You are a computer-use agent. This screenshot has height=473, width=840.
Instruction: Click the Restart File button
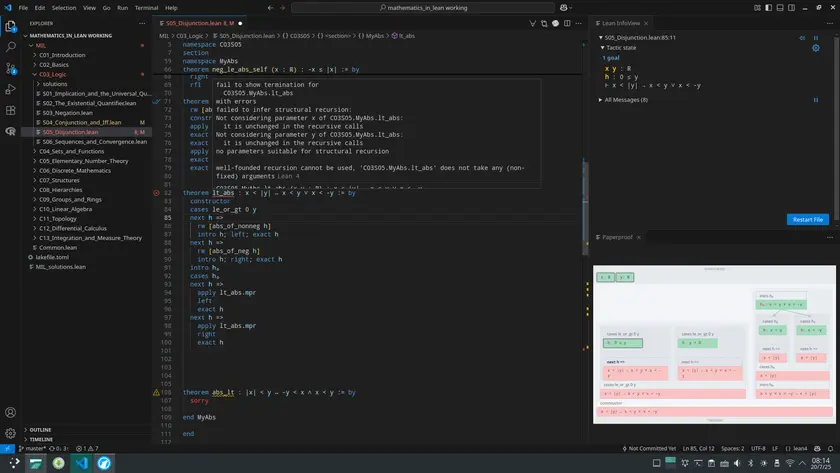pyautogui.click(x=807, y=219)
